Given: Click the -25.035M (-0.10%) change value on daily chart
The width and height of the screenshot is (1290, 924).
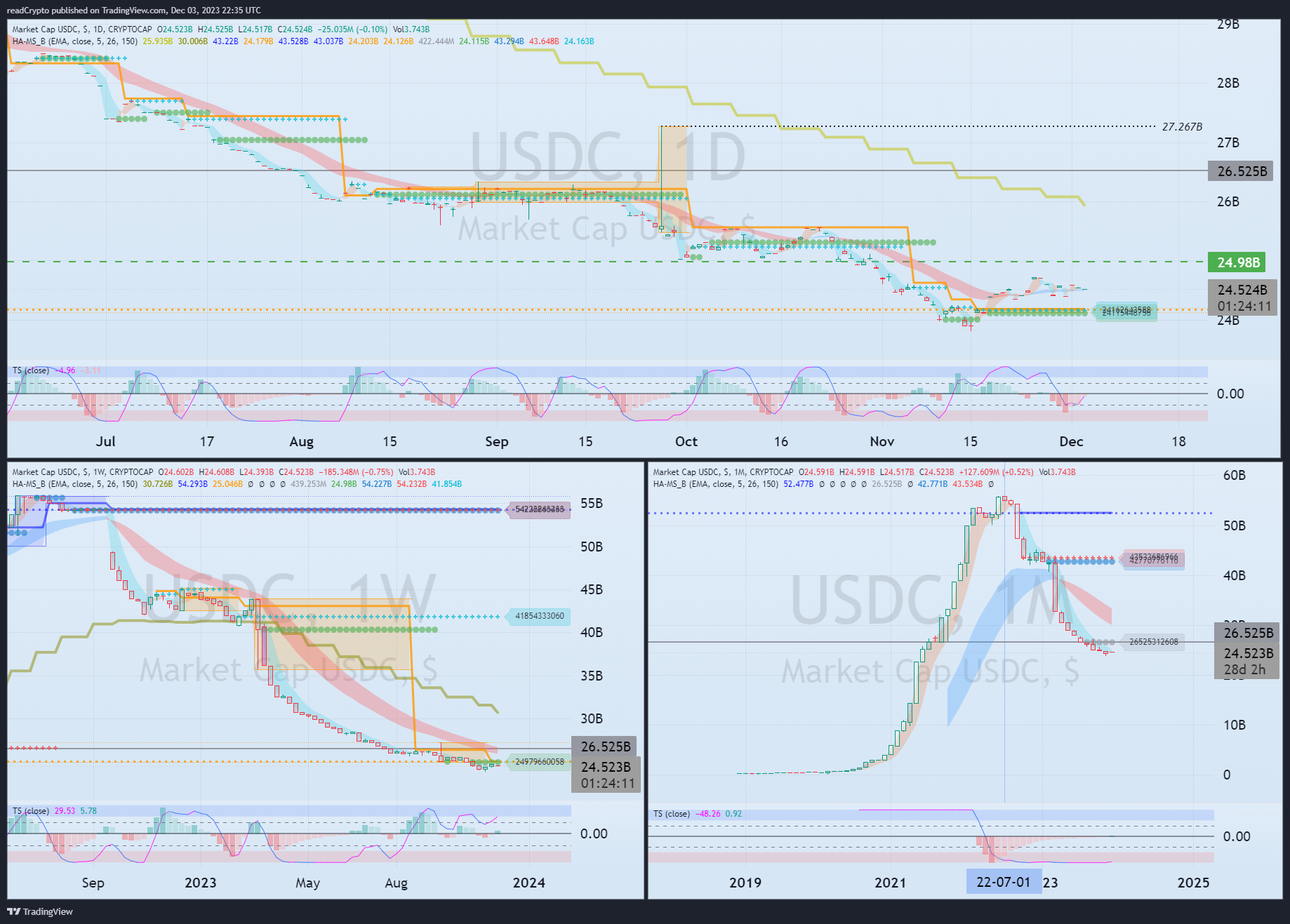Looking at the screenshot, I should coord(352,29).
